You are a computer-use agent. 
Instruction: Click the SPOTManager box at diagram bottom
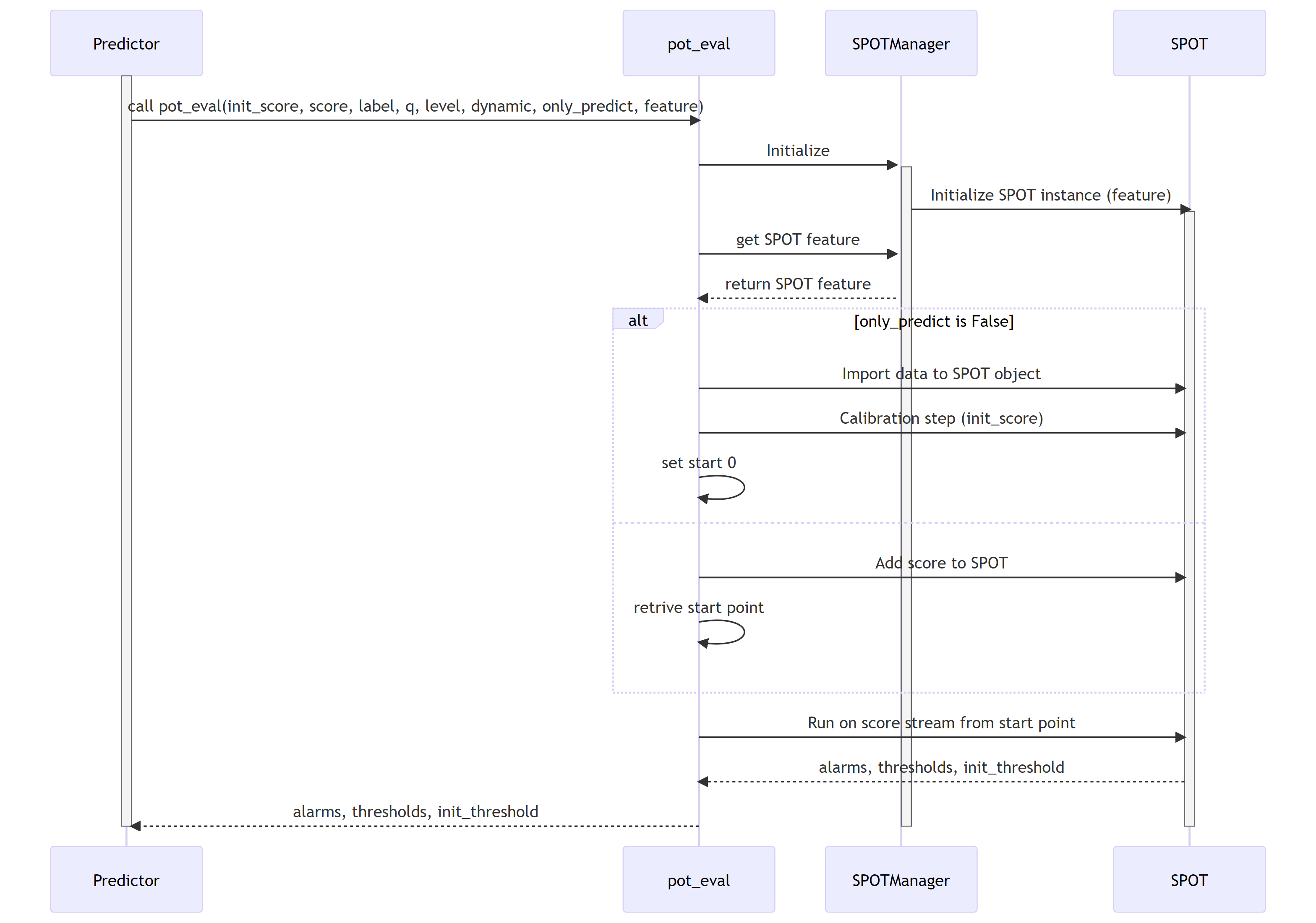(x=901, y=880)
